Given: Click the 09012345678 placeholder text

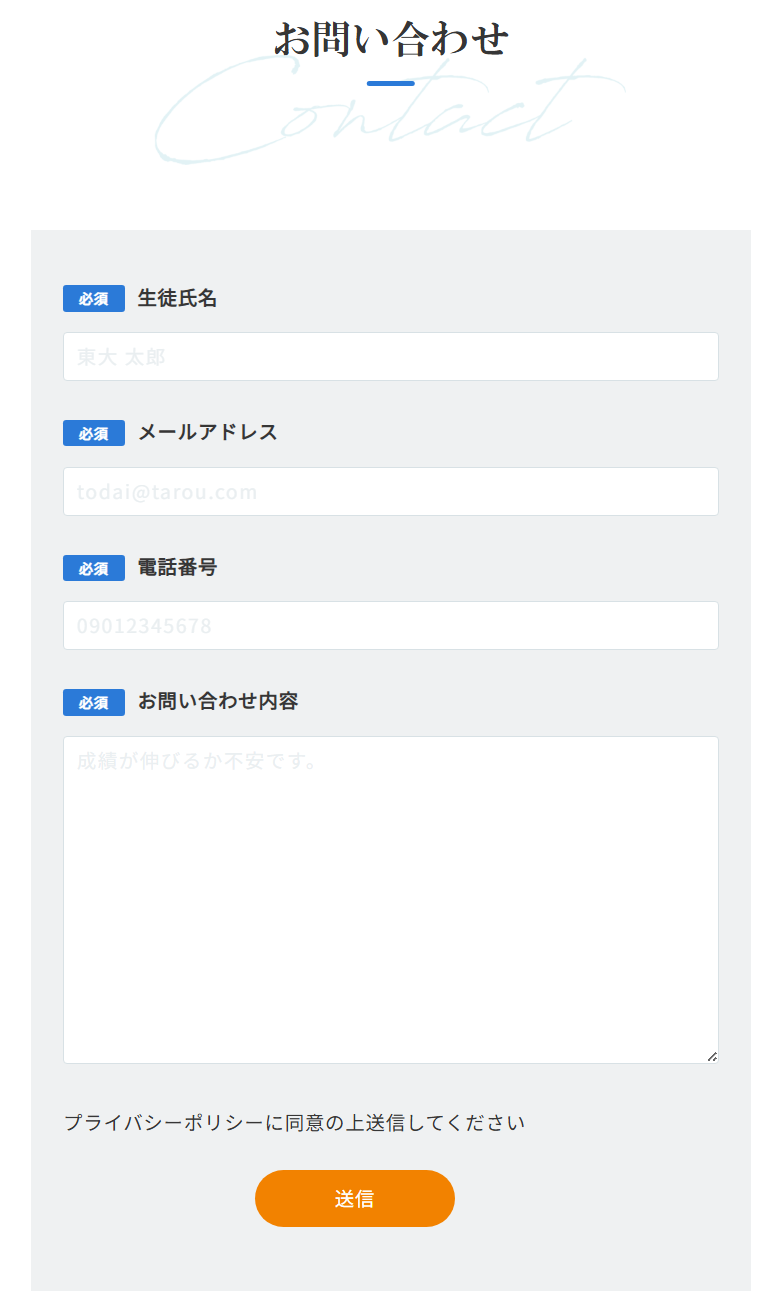Looking at the screenshot, I should (144, 627).
